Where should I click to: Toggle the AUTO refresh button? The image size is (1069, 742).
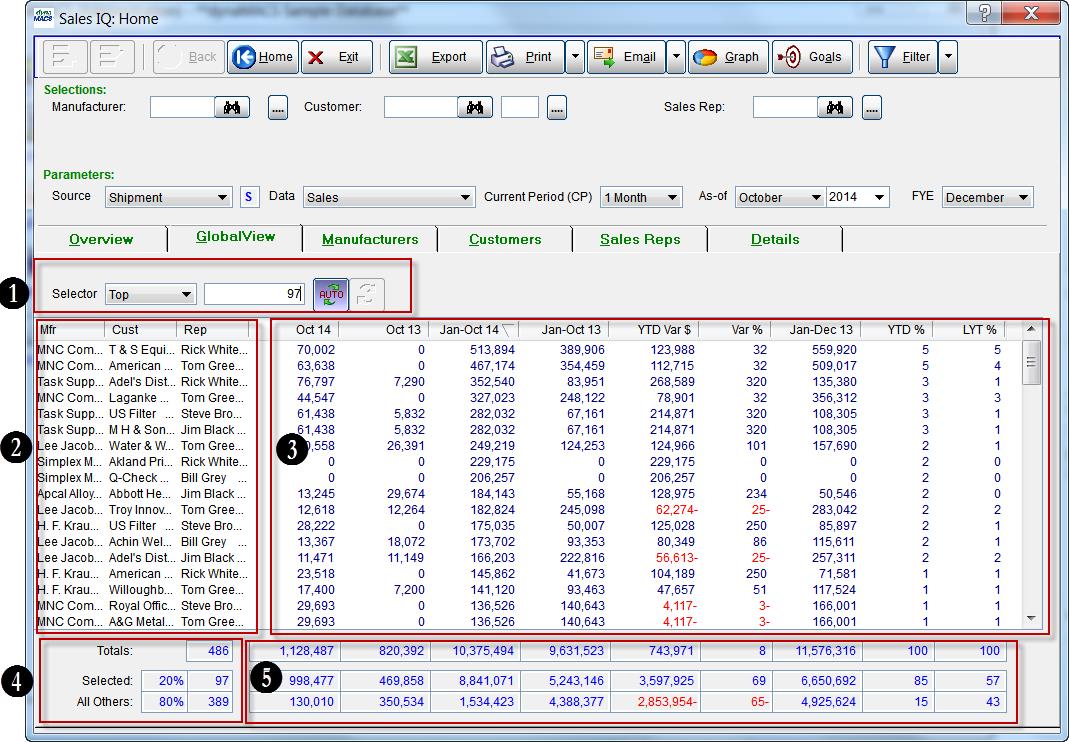click(x=331, y=294)
